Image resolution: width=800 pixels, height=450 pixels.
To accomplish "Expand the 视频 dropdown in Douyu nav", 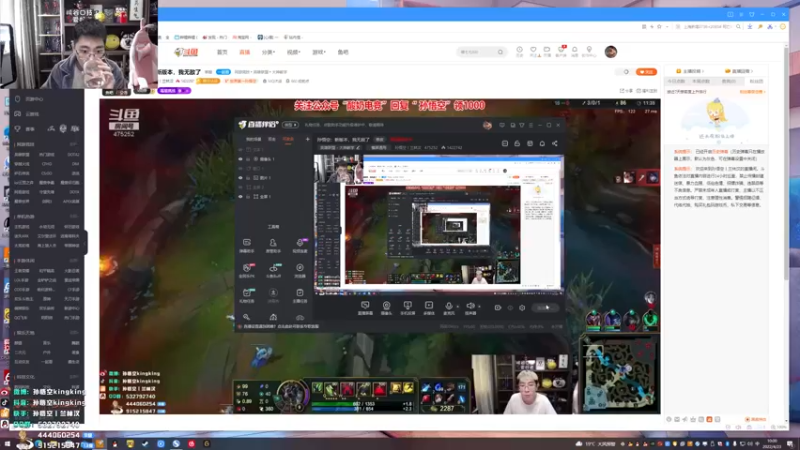I will point(293,52).
